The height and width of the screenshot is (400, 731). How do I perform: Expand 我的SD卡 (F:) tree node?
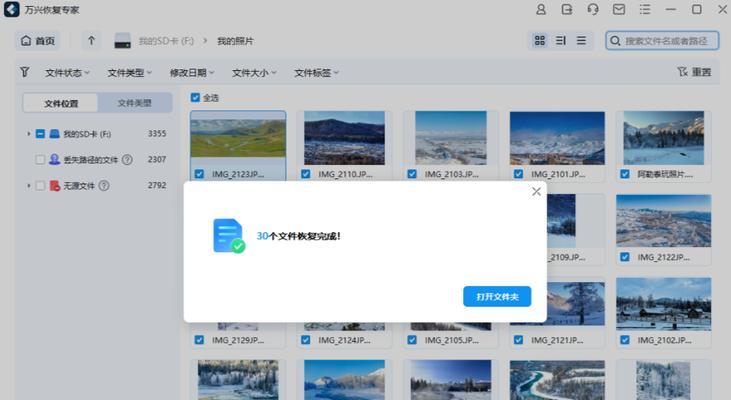pos(28,134)
